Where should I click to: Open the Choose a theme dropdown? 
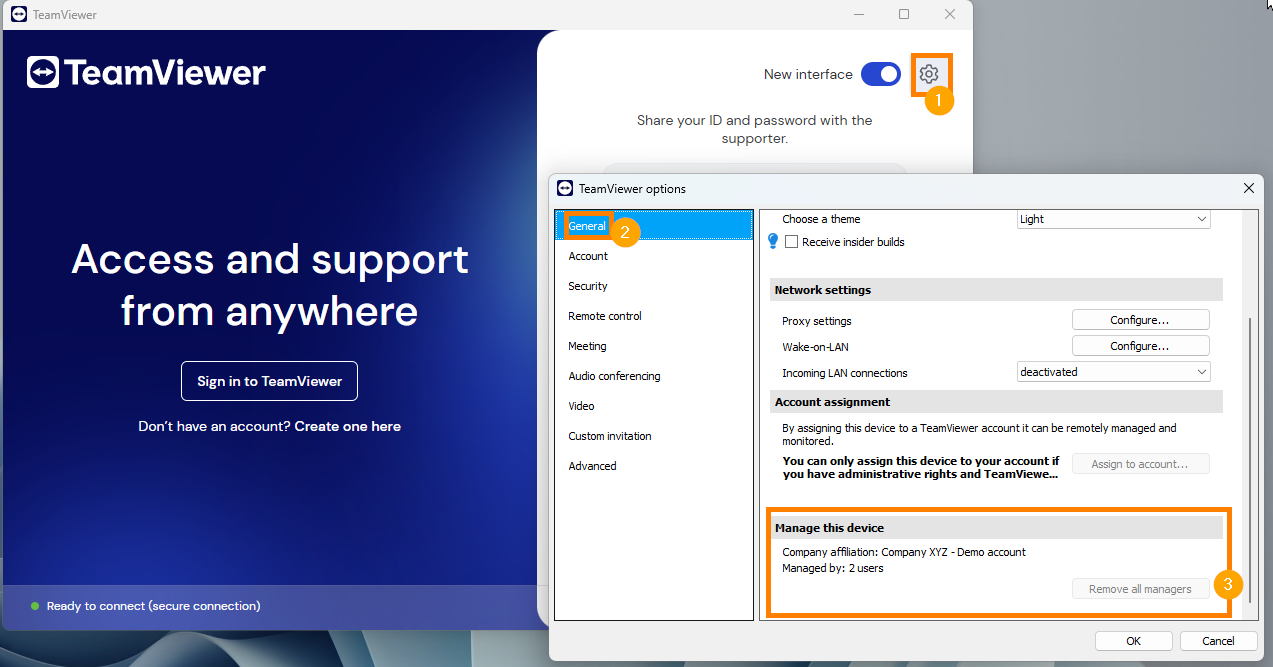coord(1113,219)
